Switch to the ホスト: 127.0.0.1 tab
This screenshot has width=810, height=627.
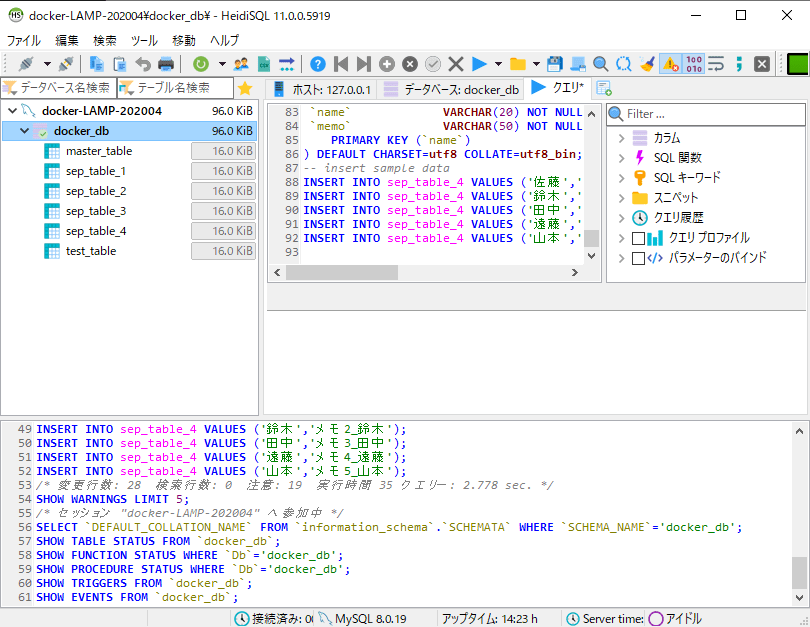(322, 89)
